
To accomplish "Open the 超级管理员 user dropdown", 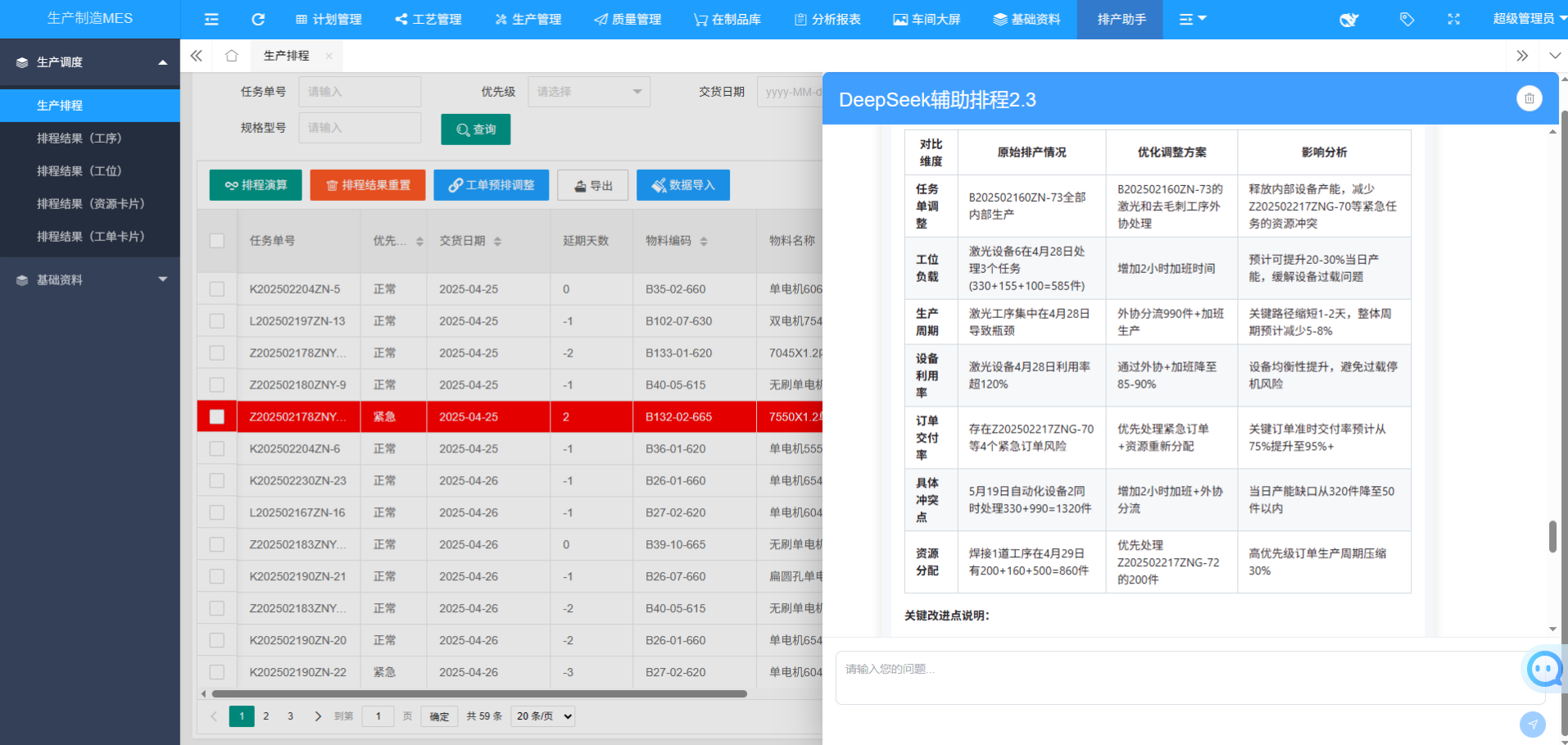I will pyautogui.click(x=1529, y=19).
